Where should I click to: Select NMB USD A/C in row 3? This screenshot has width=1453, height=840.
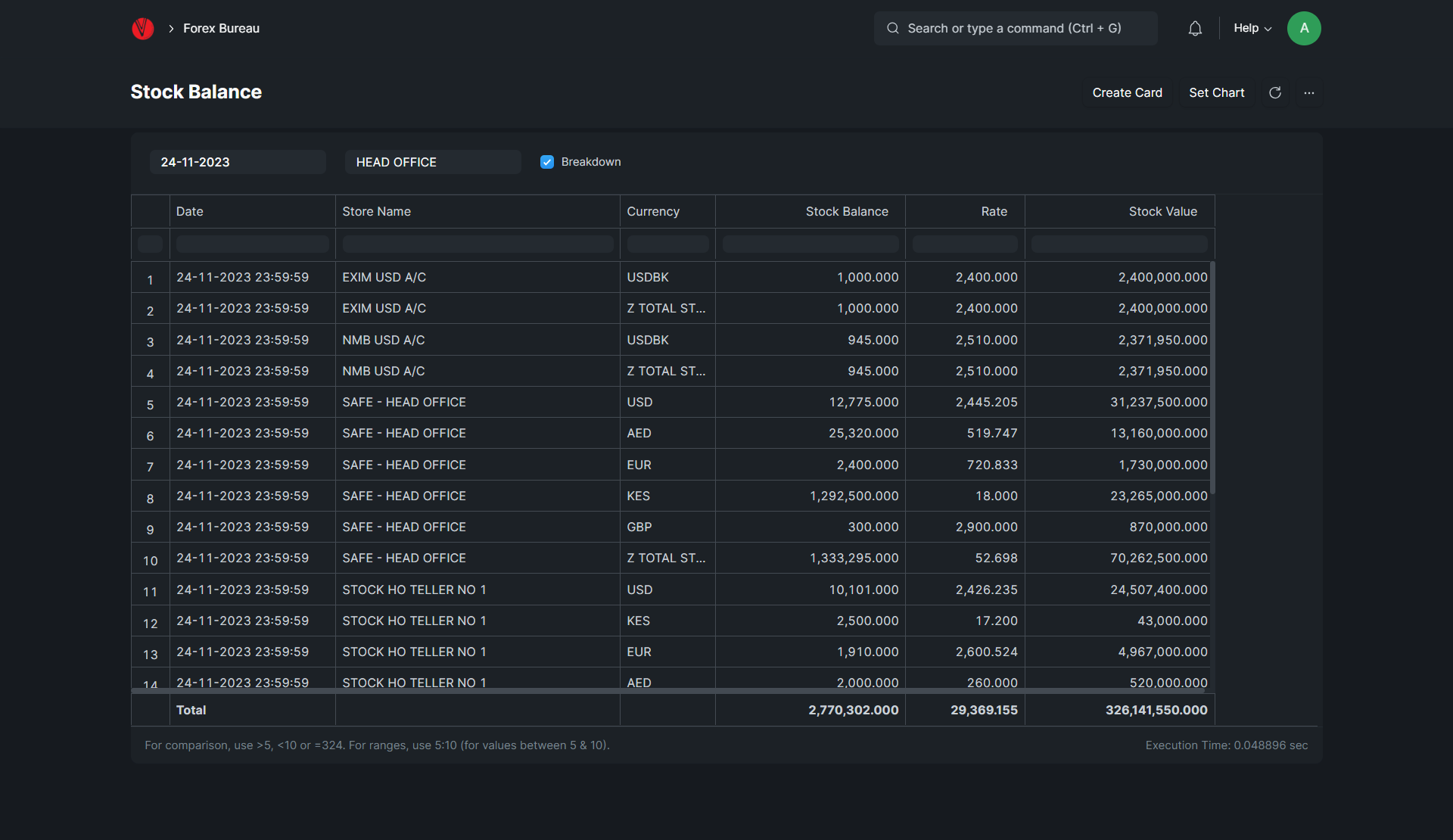pyautogui.click(x=478, y=340)
